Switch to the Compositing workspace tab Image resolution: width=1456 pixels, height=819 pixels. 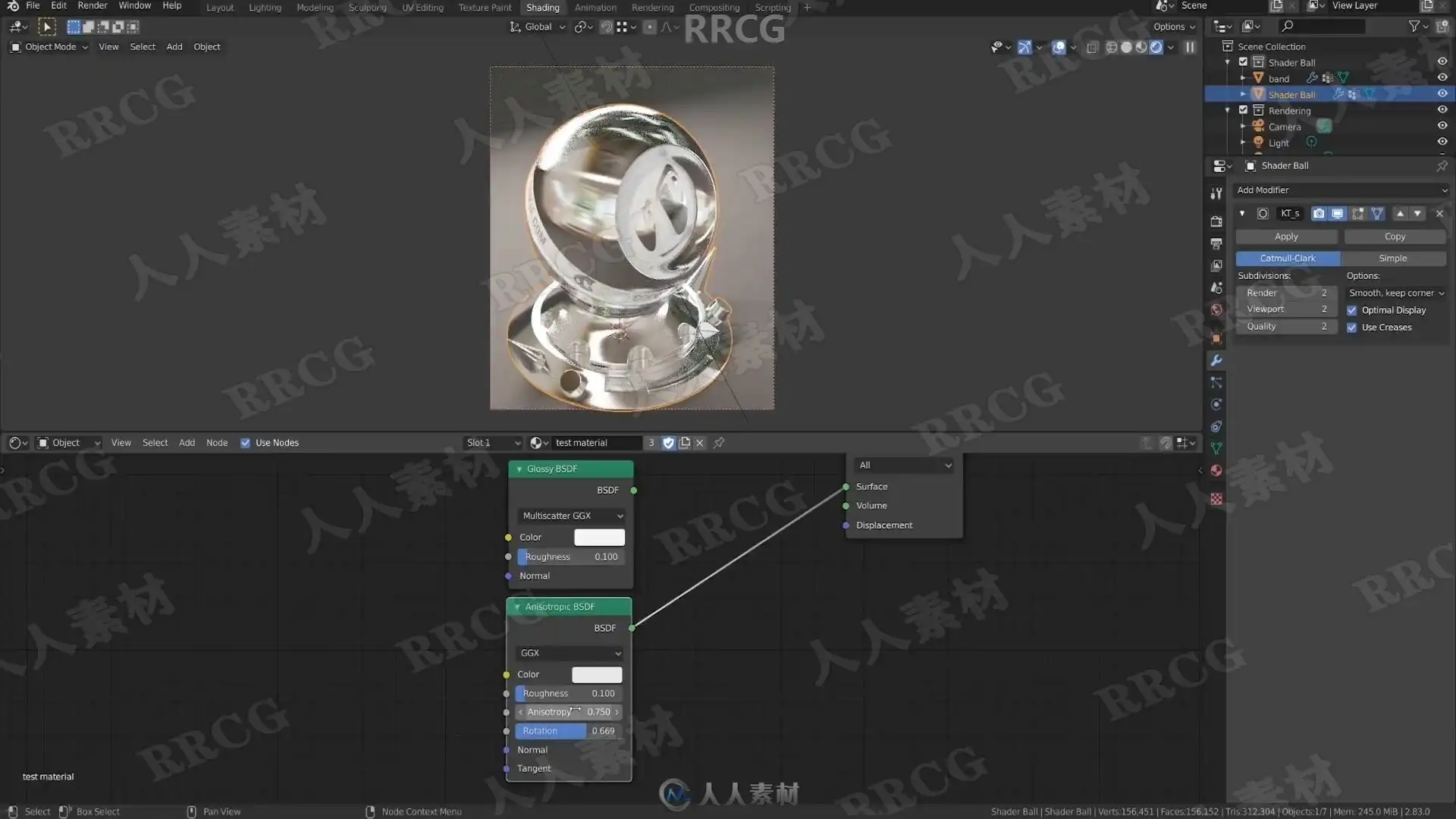click(x=714, y=8)
